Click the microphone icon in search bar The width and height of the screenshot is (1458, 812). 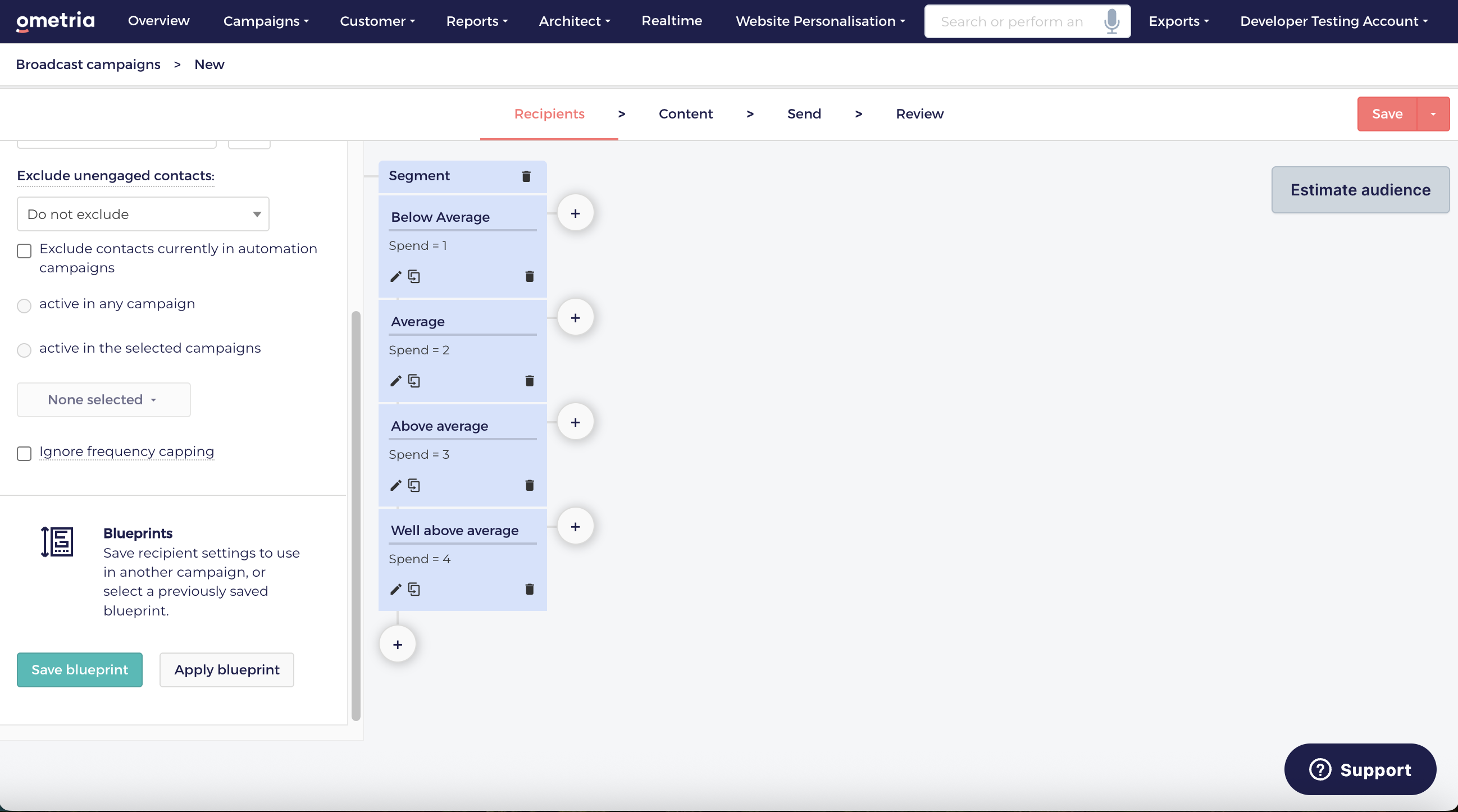pyautogui.click(x=1111, y=21)
